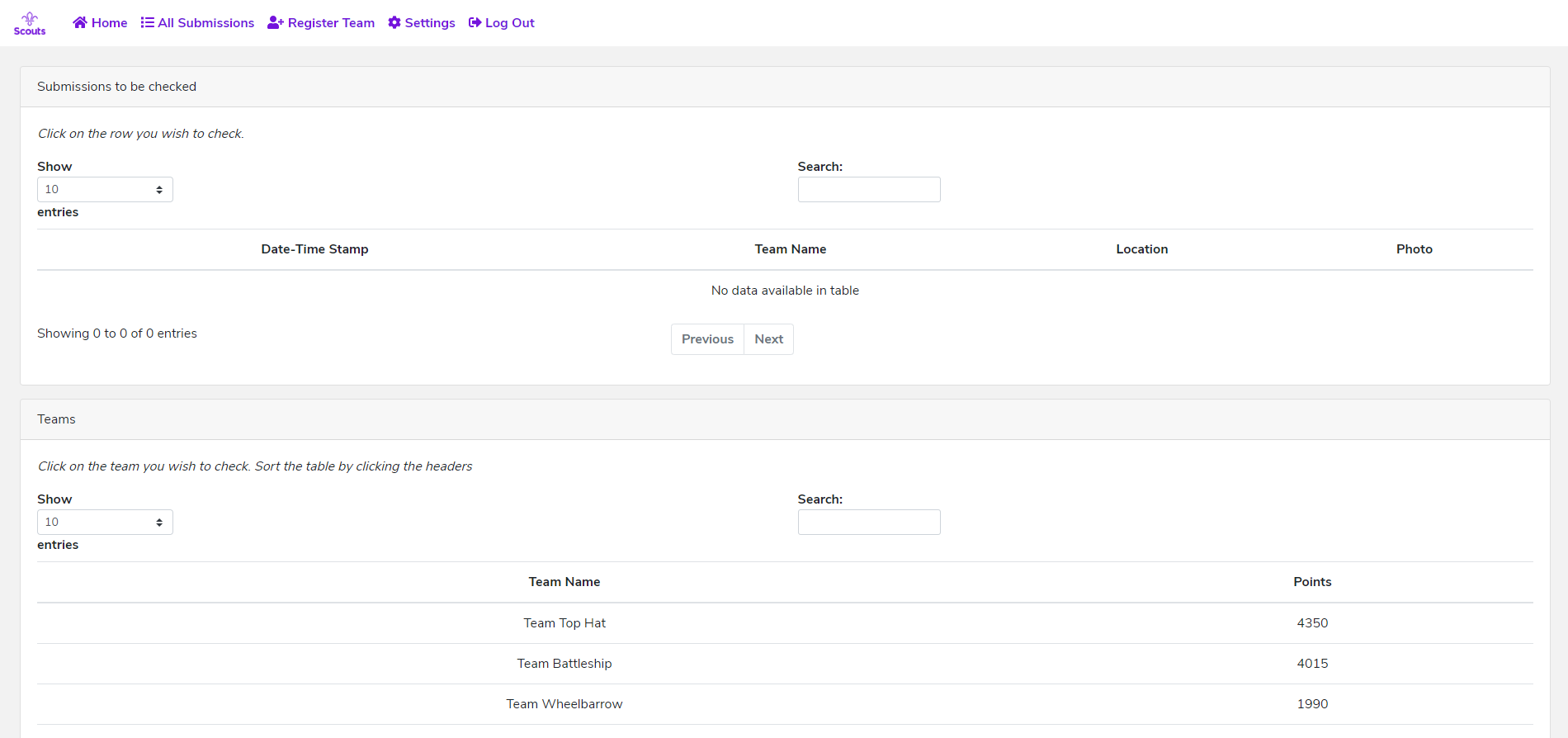Select the Team Top Hat row
Image resolution: width=1568 pixels, height=738 pixels.
coord(564,623)
